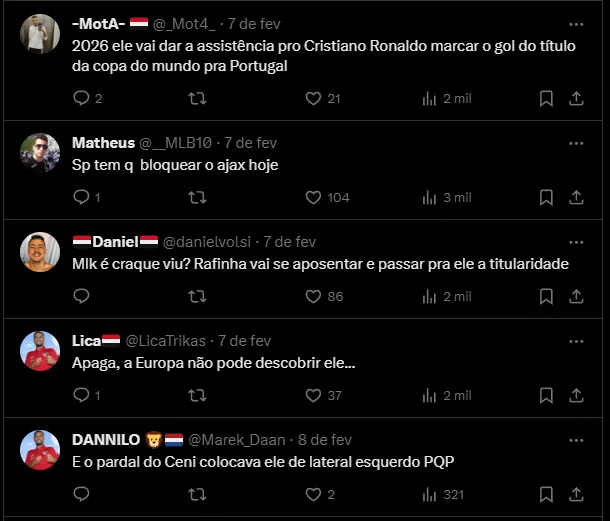
Task: View analytics on Matheus's tweet
Action: coord(431,197)
